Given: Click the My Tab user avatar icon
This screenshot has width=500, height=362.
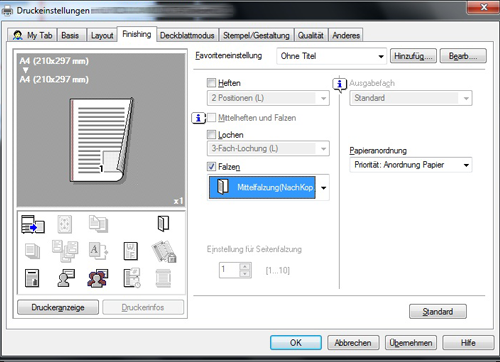Looking at the screenshot, I should click(17, 35).
